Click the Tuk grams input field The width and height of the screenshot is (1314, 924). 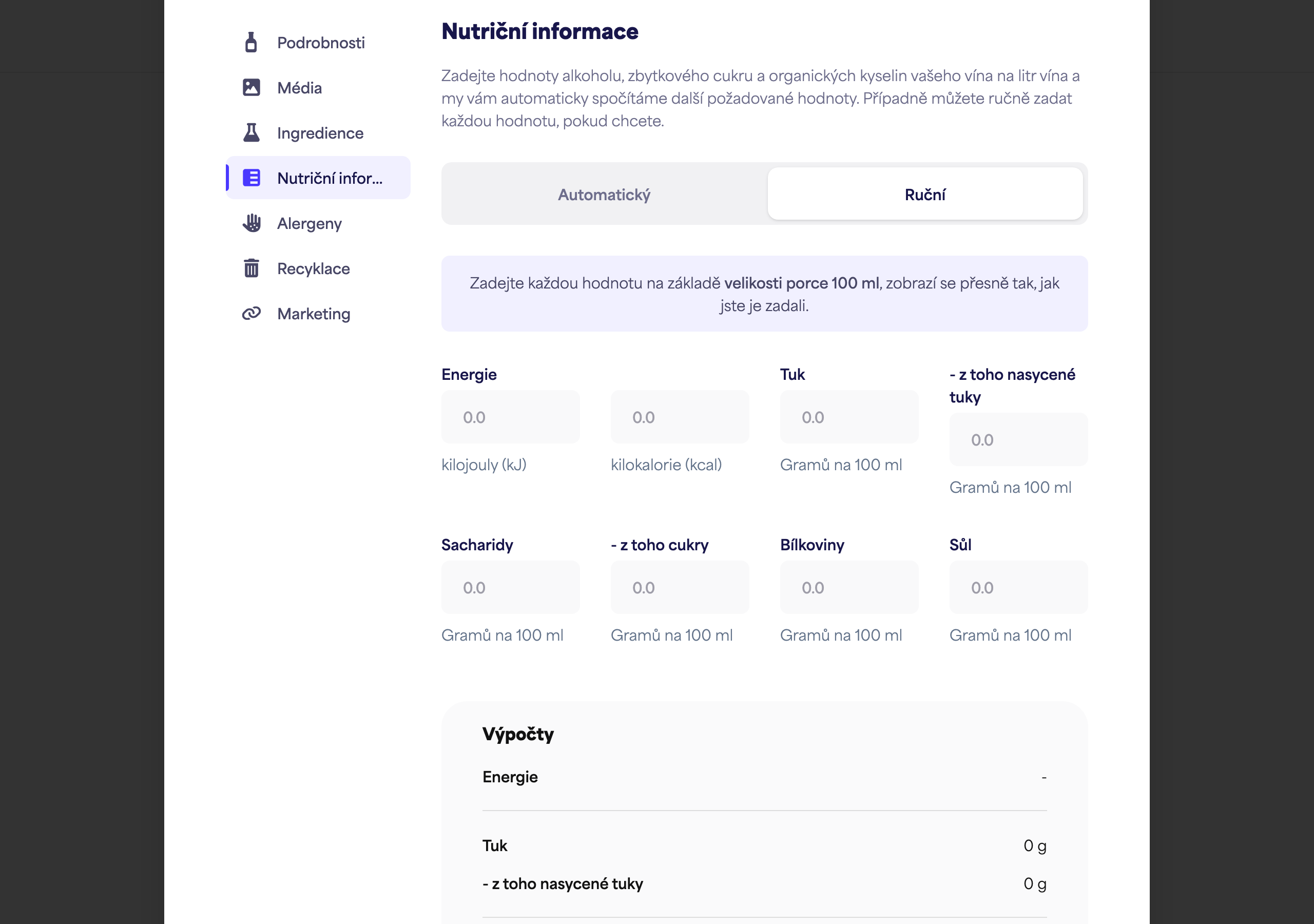pyautogui.click(x=849, y=417)
